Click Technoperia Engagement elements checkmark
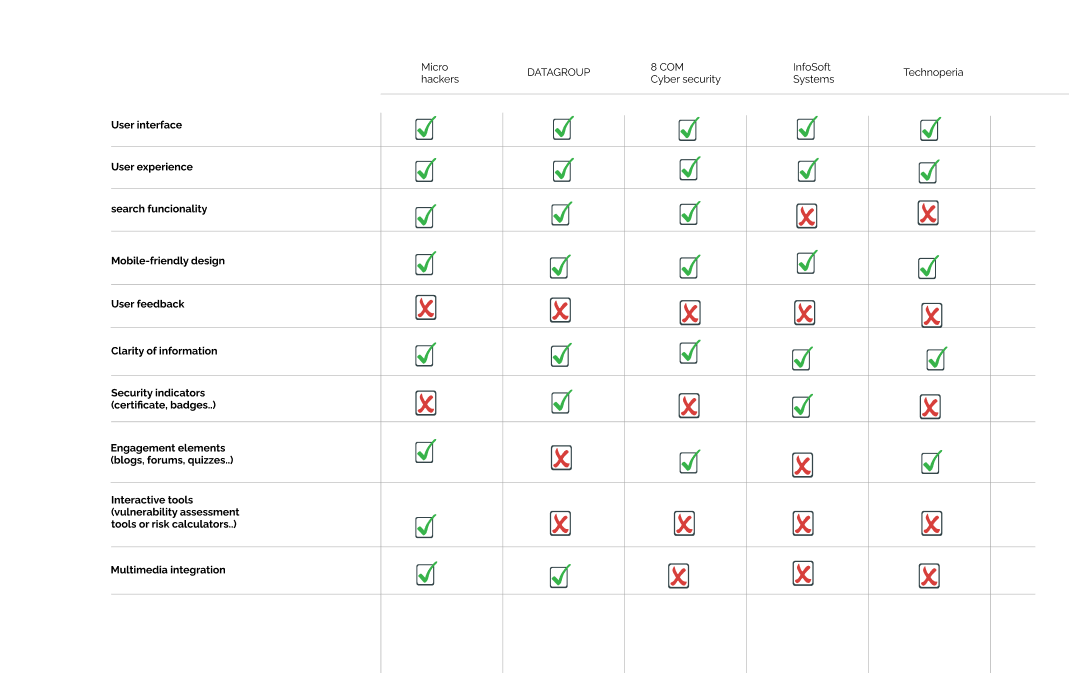 coord(931,462)
